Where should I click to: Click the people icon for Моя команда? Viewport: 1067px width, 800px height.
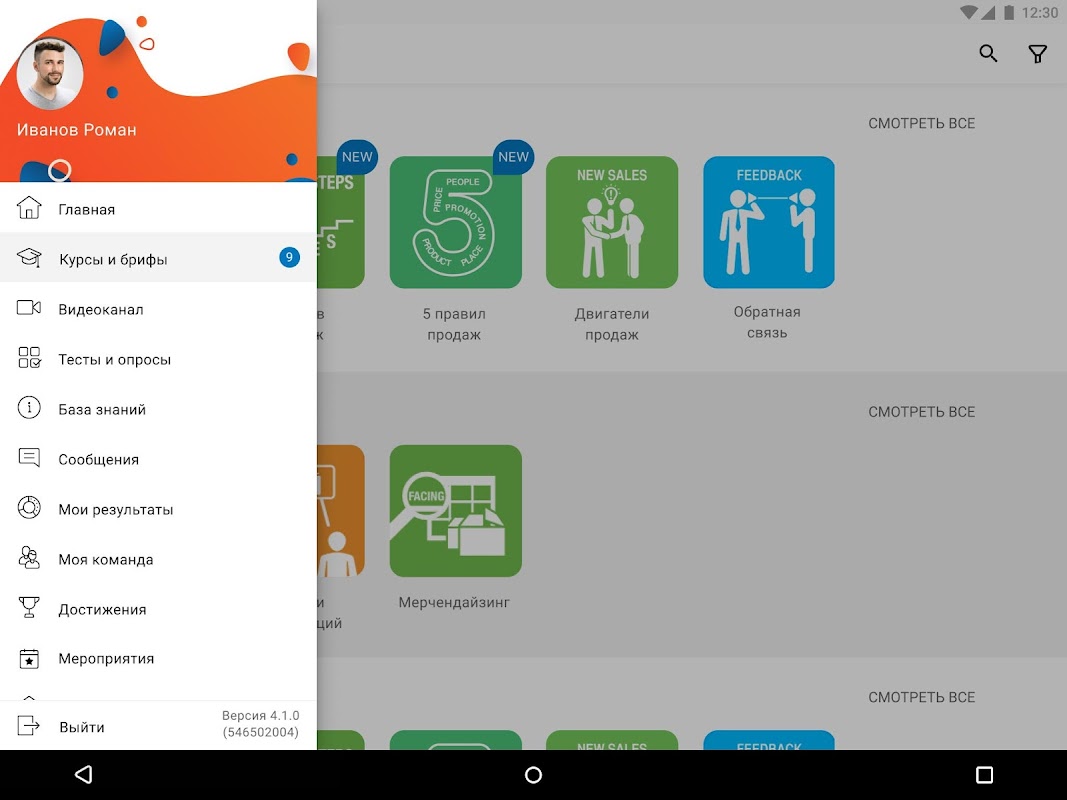pos(29,558)
